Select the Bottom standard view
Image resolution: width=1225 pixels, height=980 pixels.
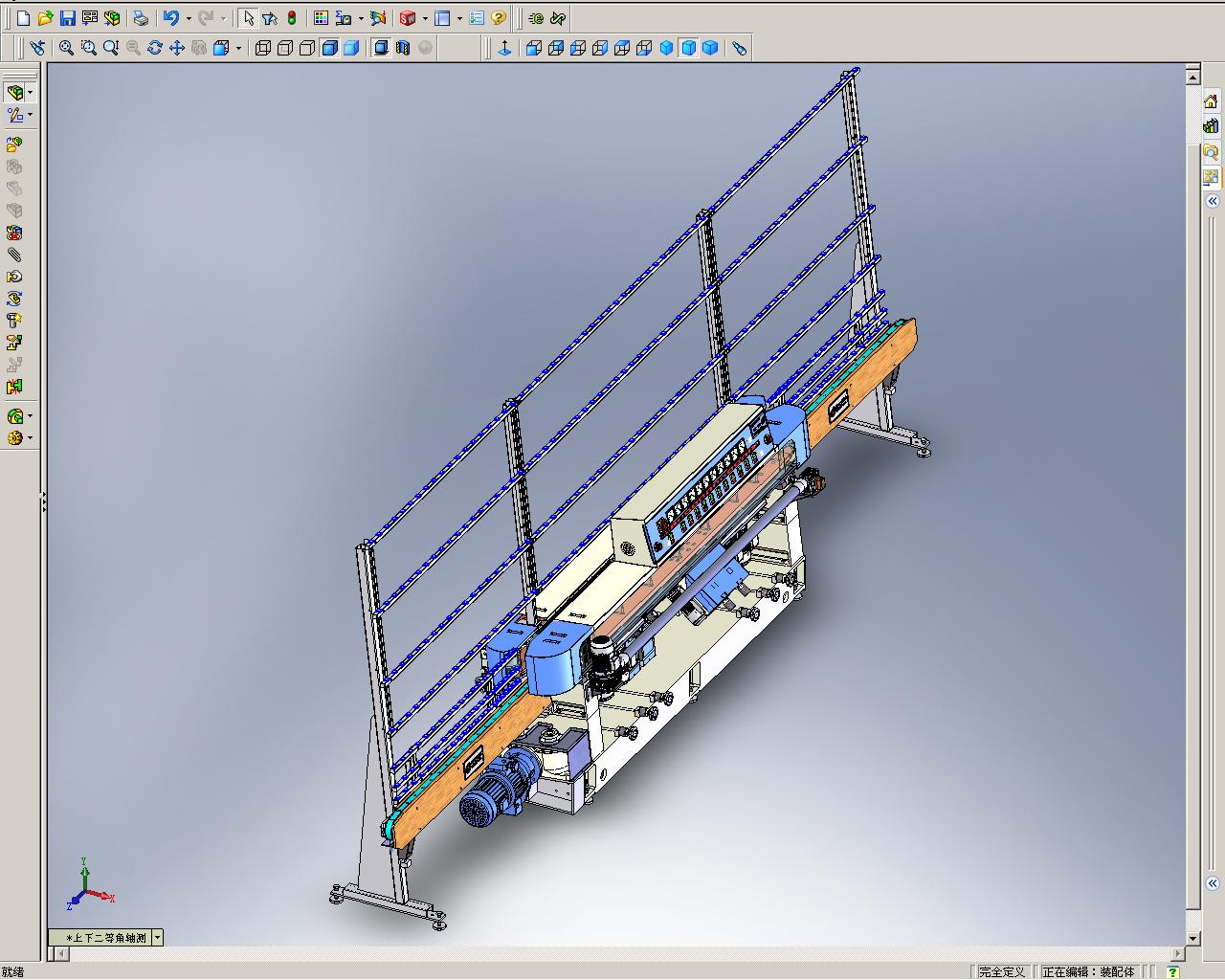(x=644, y=48)
